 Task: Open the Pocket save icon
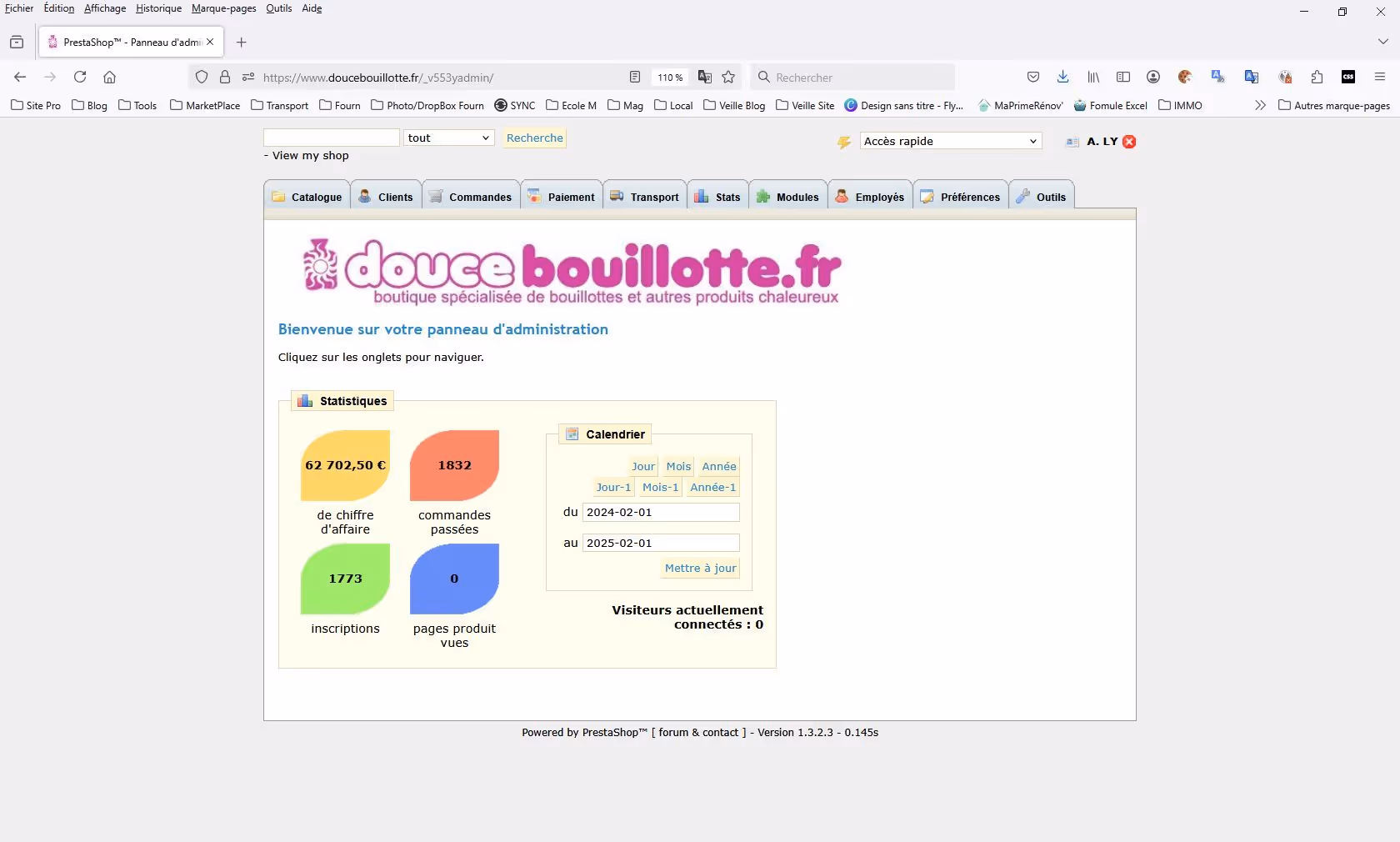[1033, 77]
